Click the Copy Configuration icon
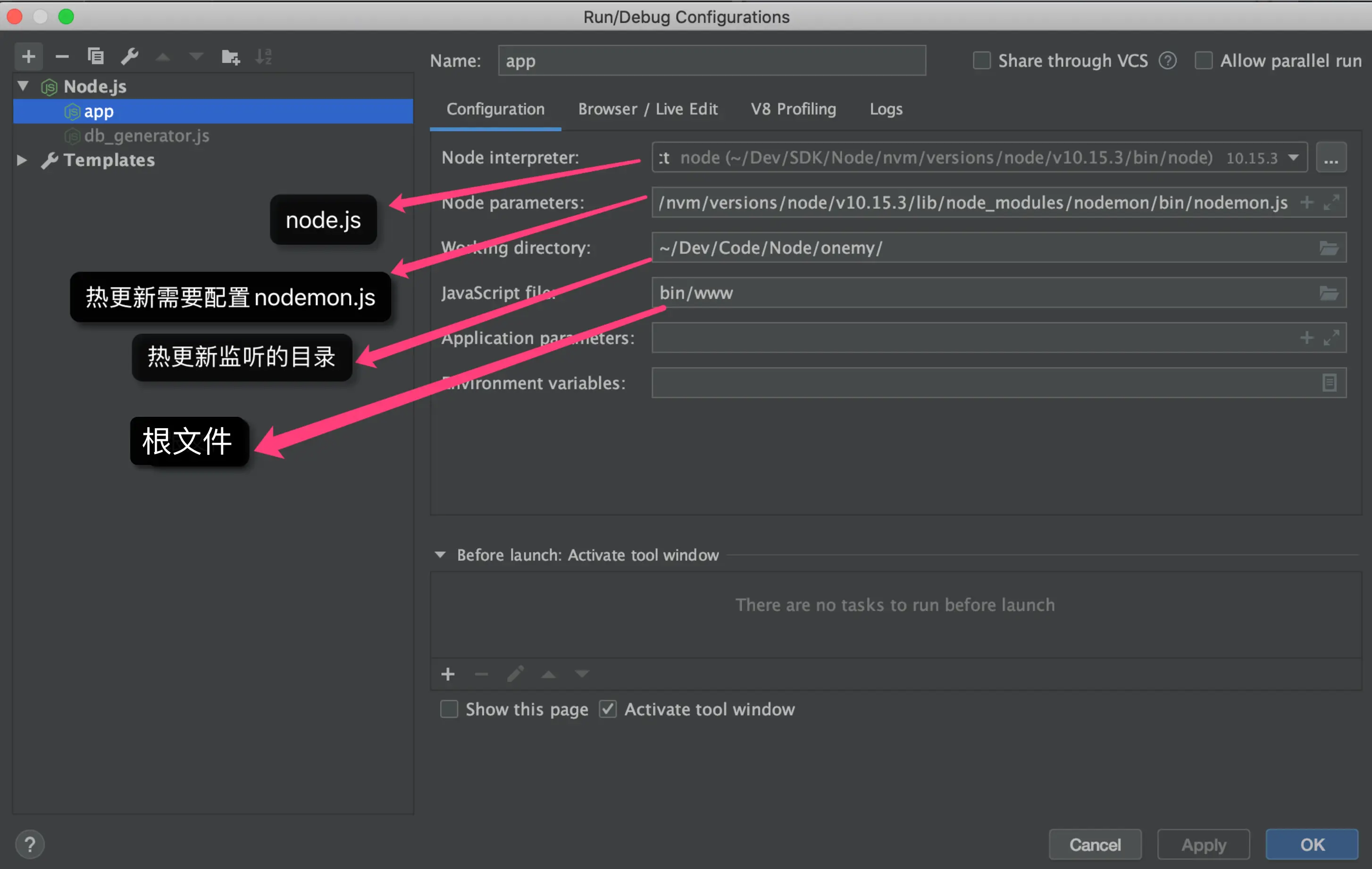Image resolution: width=1372 pixels, height=869 pixels. (96, 57)
